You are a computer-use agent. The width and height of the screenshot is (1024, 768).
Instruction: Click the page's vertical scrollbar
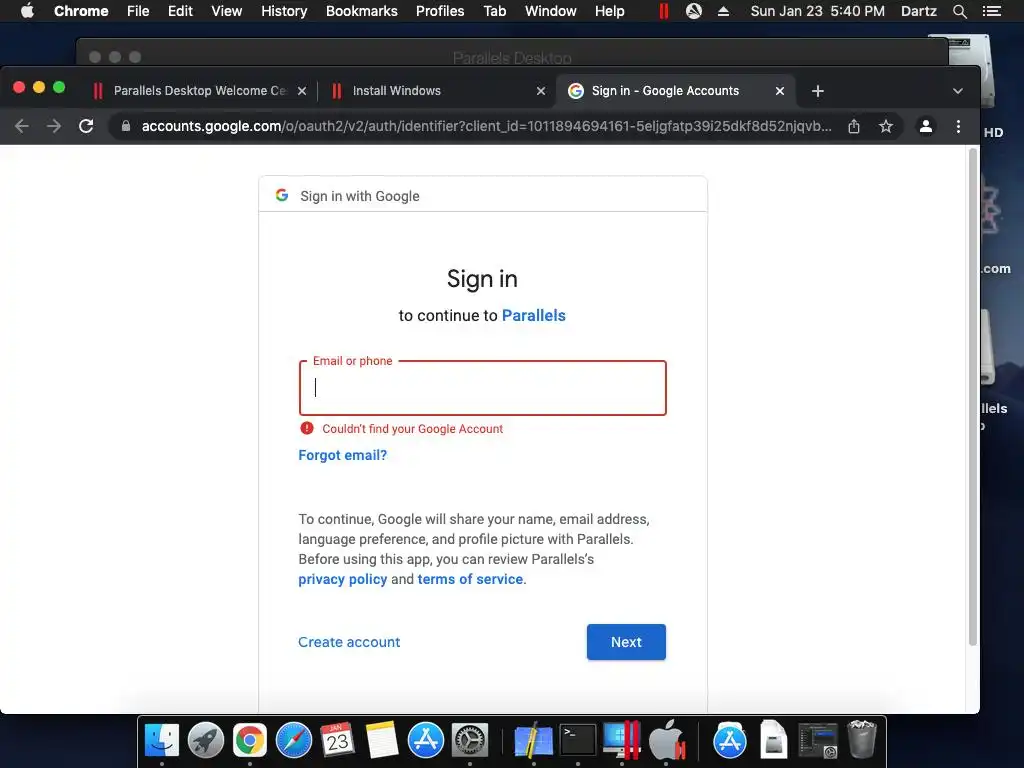(x=972, y=397)
